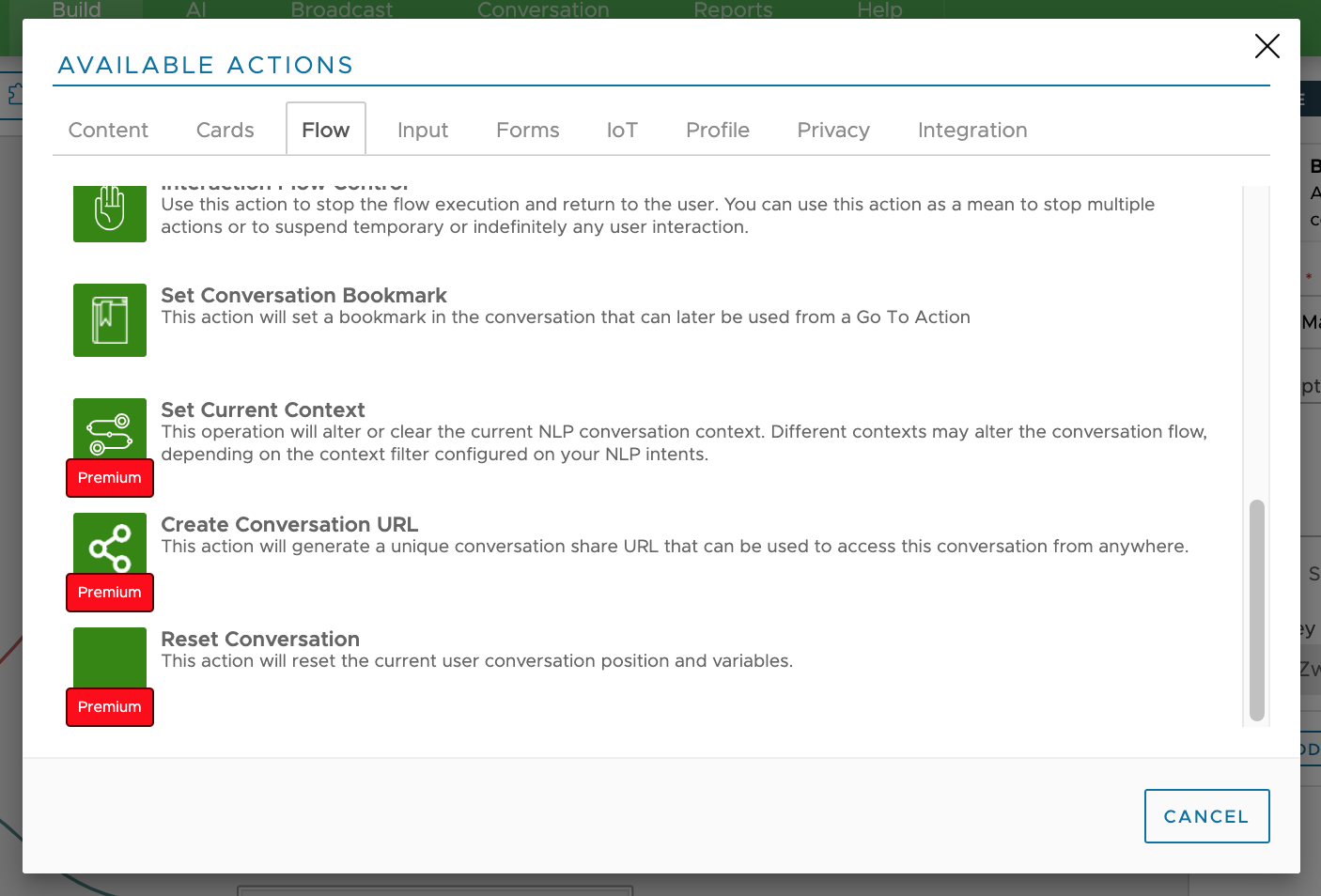This screenshot has height=896, width=1321.
Task: Click the Premium badge under Set Current Context
Action: [110, 478]
